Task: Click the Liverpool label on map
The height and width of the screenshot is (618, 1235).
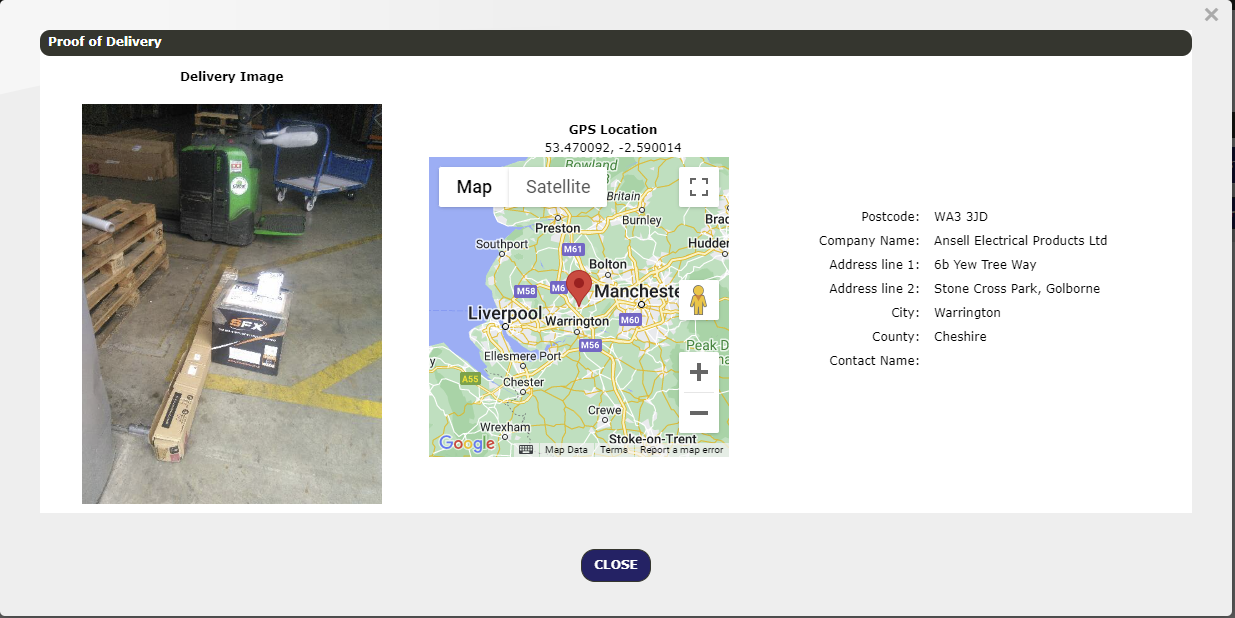Action: tap(504, 314)
